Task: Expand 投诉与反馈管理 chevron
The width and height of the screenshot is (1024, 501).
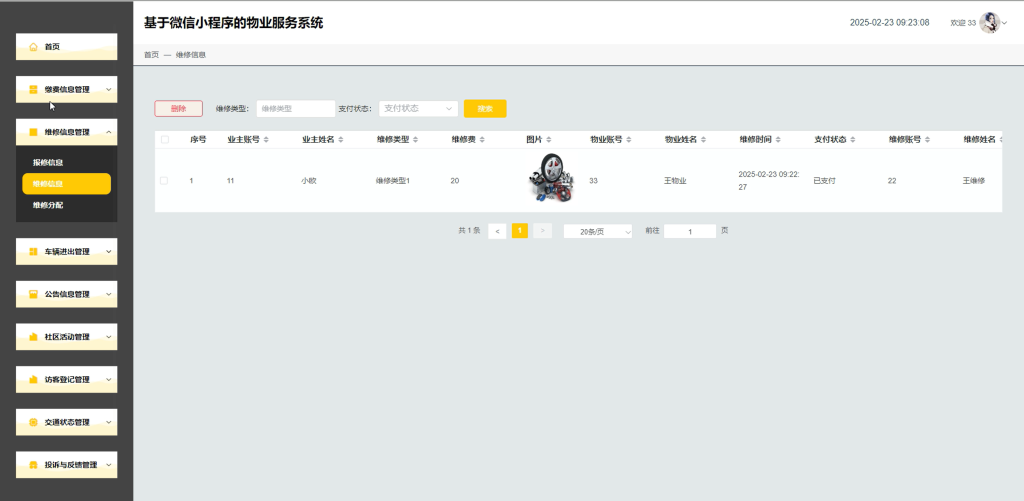Action: click(108, 465)
